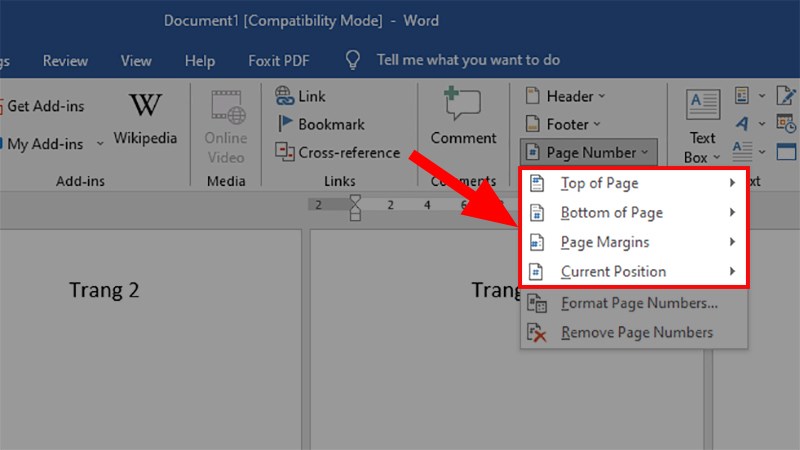Click the Bookmark label
This screenshot has height=450, width=800.
[x=331, y=124]
